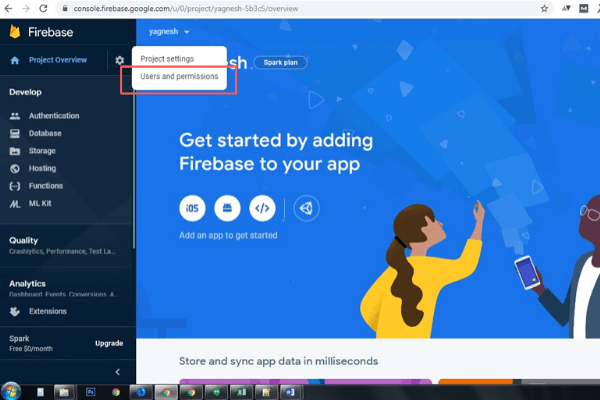600x400 pixels.
Task: Go to Database in the sidebar
Action: (45, 133)
